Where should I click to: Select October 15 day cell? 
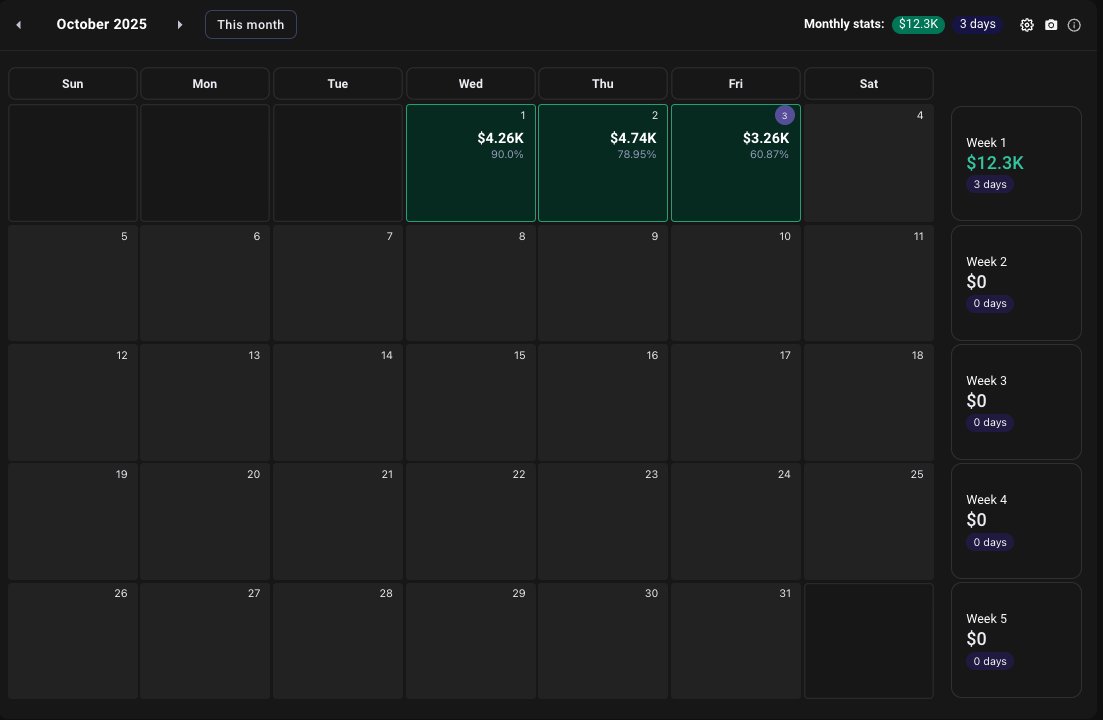tap(471, 402)
